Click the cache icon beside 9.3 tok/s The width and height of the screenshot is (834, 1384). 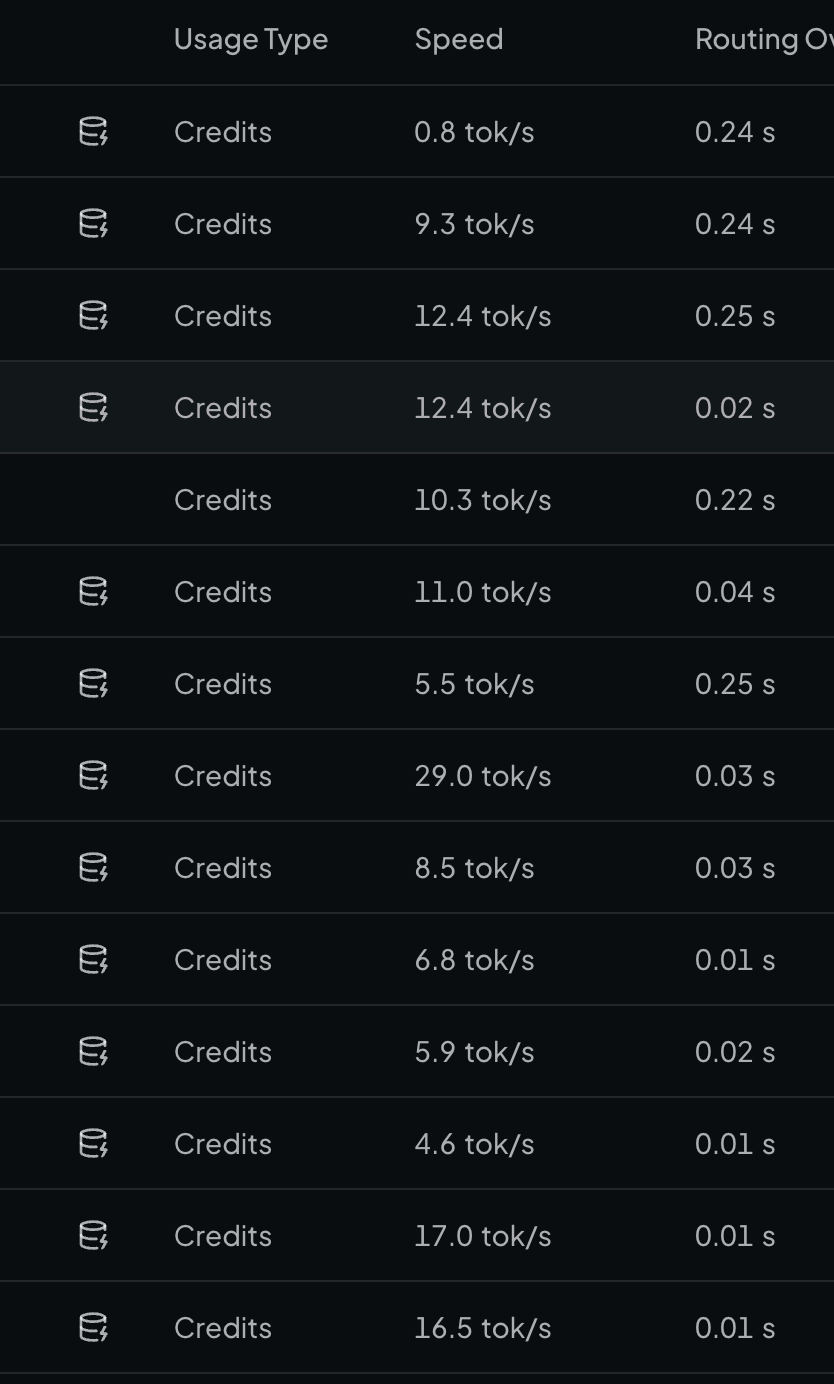coord(93,224)
